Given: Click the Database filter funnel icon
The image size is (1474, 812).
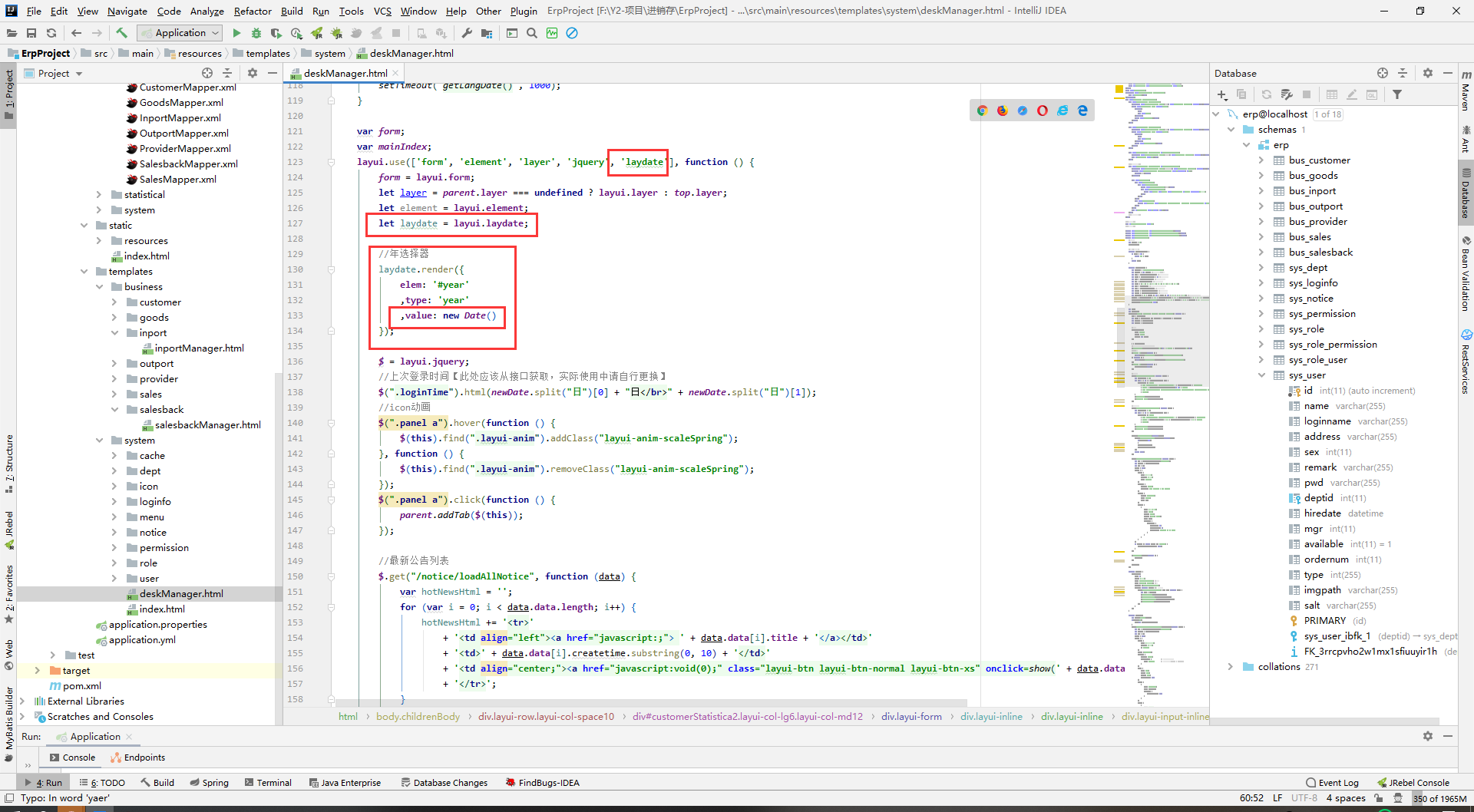Looking at the screenshot, I should point(1397,94).
